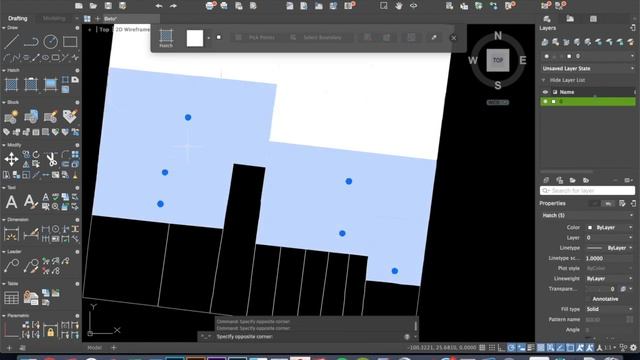Click the Save icon in top toolbar
Image resolution: width=640 pixels, height=360 pixels.
click(108, 6)
